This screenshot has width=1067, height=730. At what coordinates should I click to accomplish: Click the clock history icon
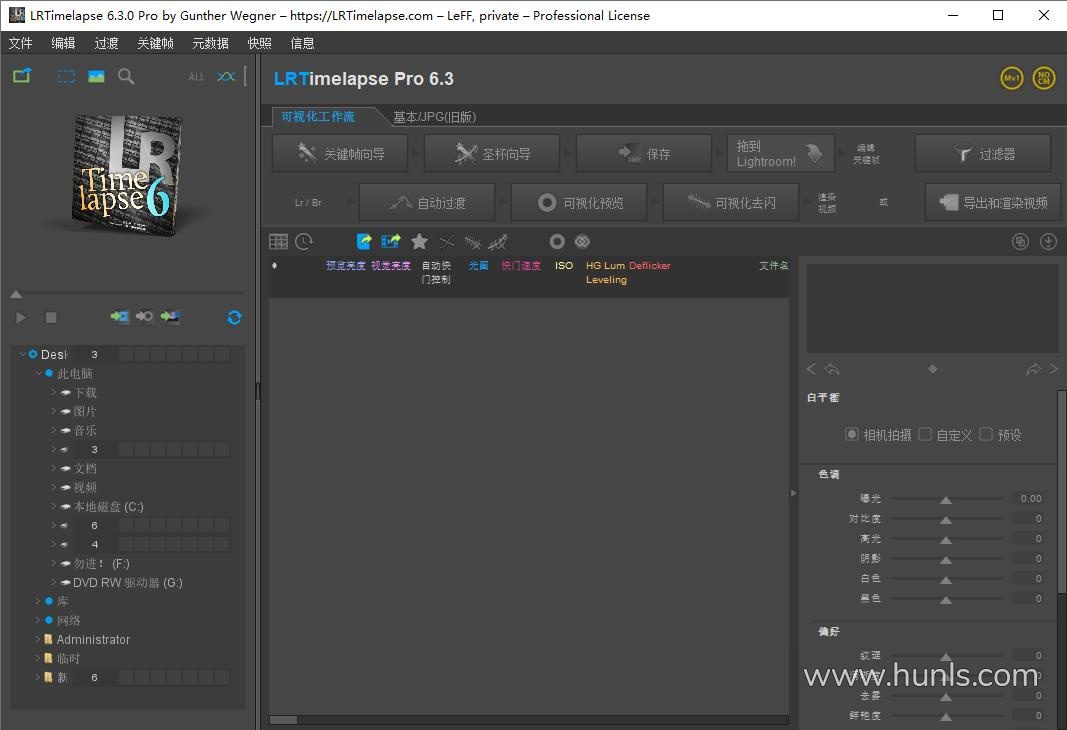click(304, 242)
